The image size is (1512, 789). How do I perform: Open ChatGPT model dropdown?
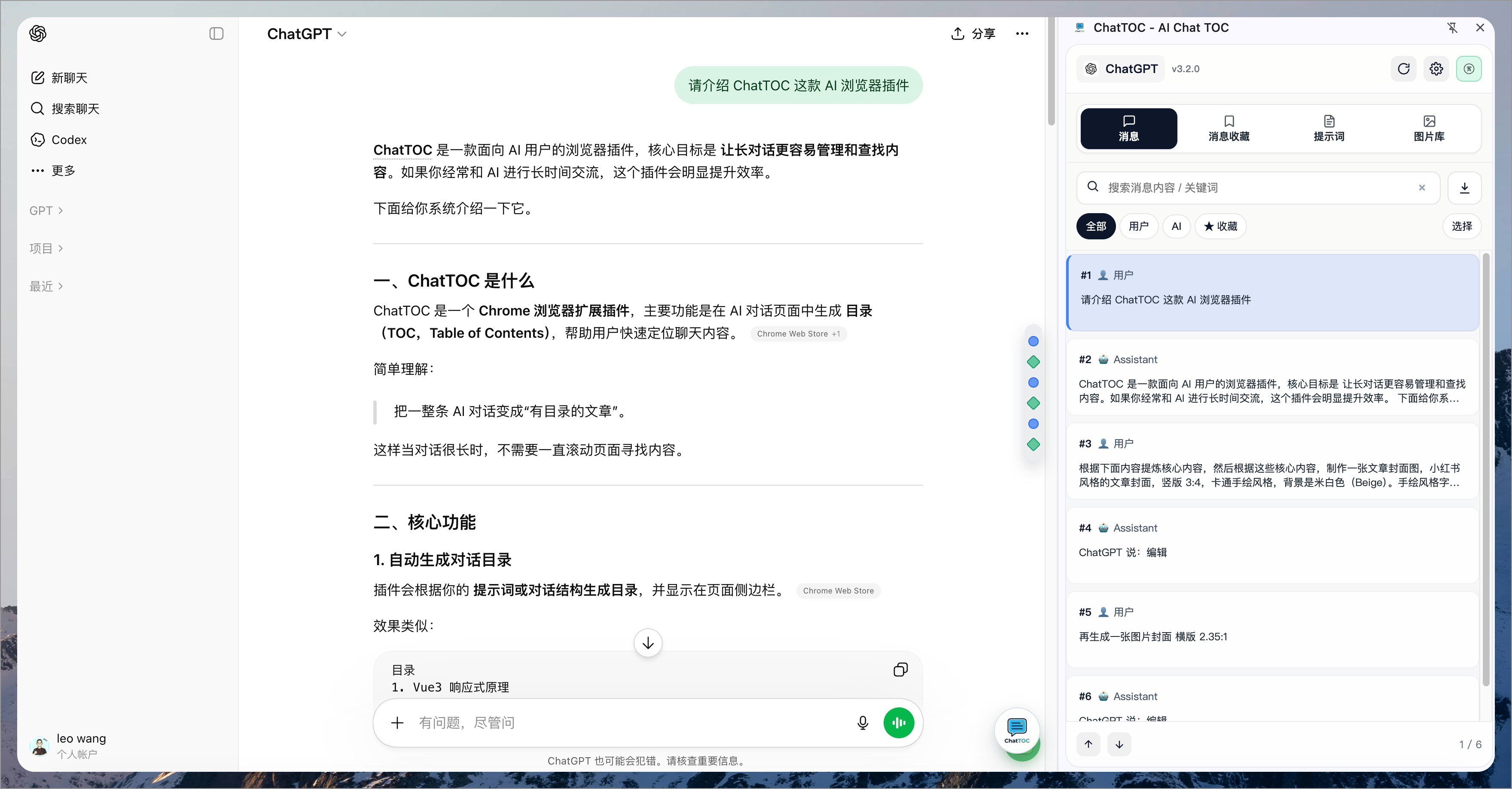(x=306, y=34)
